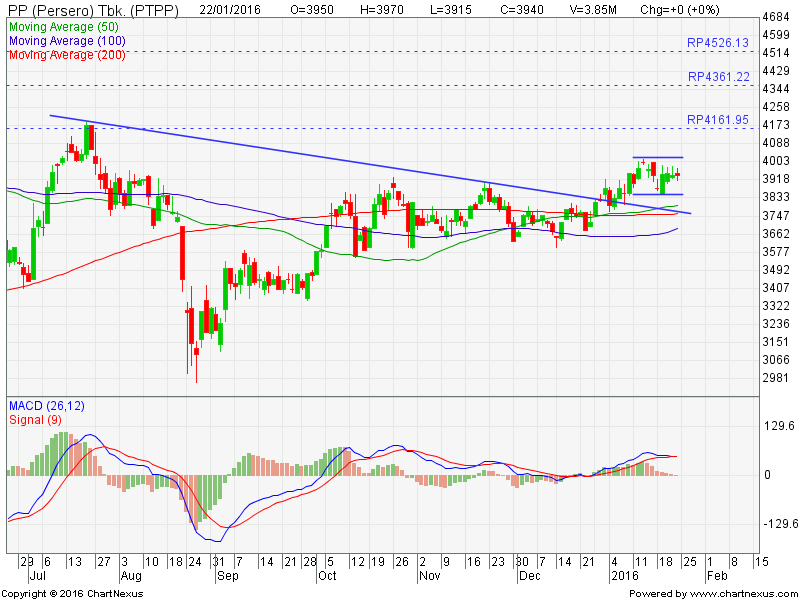Click the RP4361.22 resistance level label
This screenshot has width=800, height=600.
click(x=717, y=77)
